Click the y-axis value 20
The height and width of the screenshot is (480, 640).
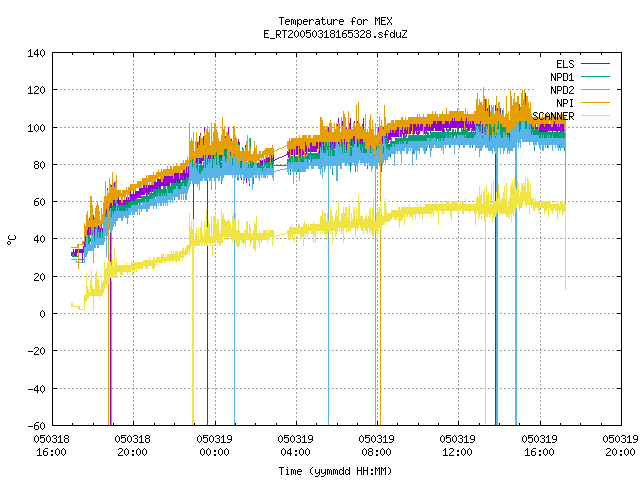(x=39, y=277)
